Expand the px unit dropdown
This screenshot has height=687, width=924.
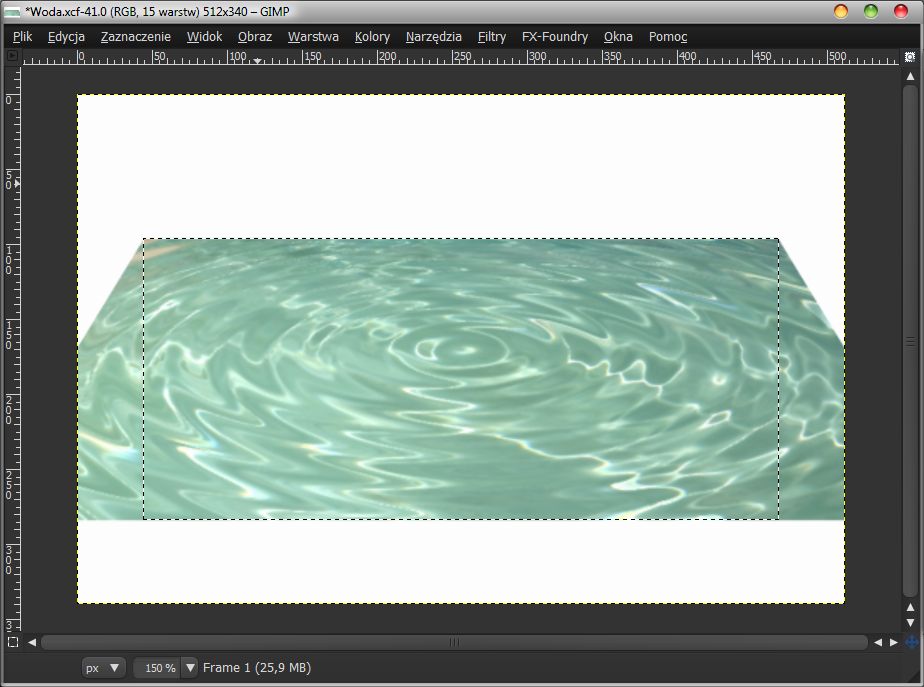click(x=103, y=667)
